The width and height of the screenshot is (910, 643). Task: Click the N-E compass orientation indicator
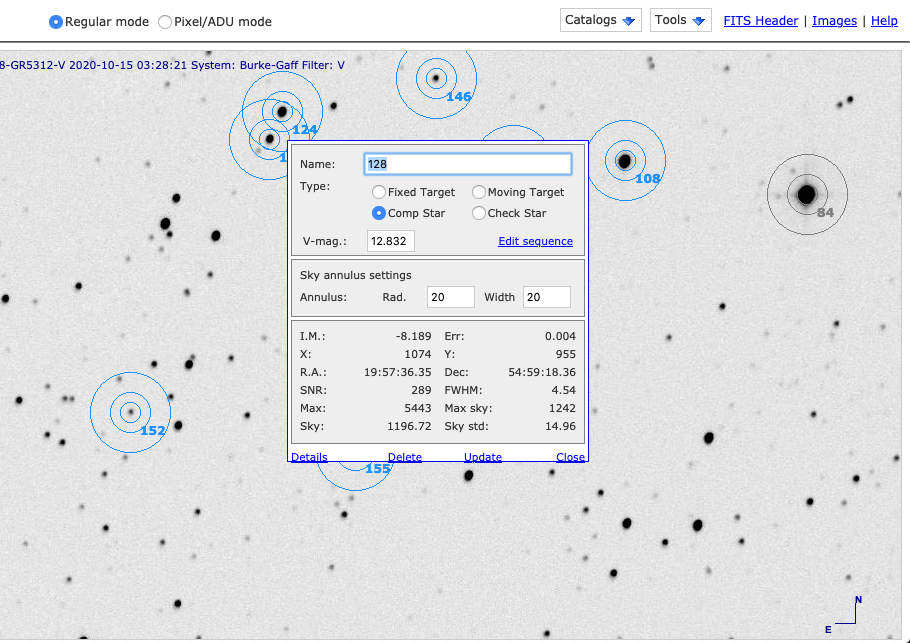(x=845, y=614)
